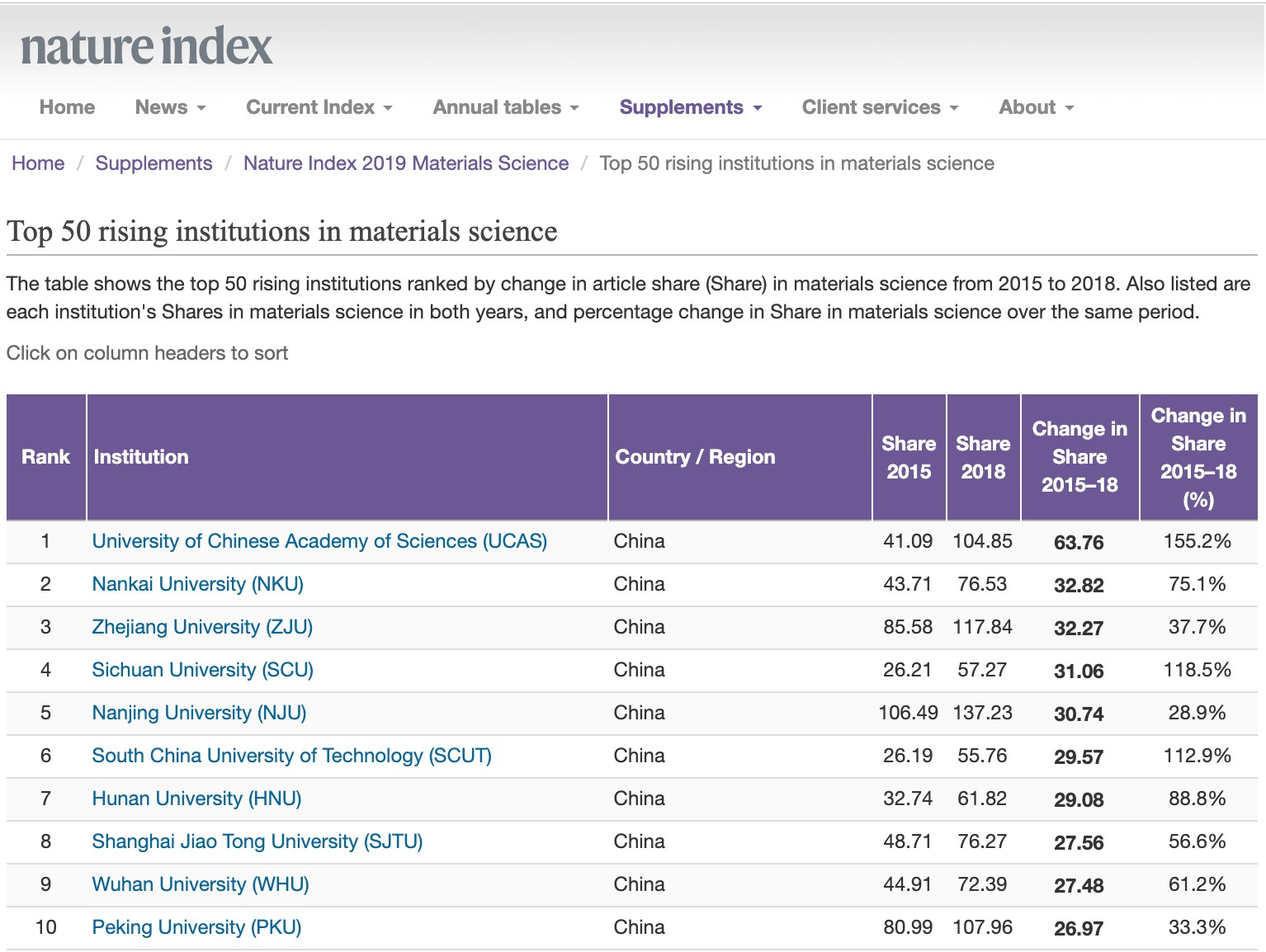The height and width of the screenshot is (952, 1266).
Task: Open Zhejiang University (ZJU) page
Action: pos(202,627)
